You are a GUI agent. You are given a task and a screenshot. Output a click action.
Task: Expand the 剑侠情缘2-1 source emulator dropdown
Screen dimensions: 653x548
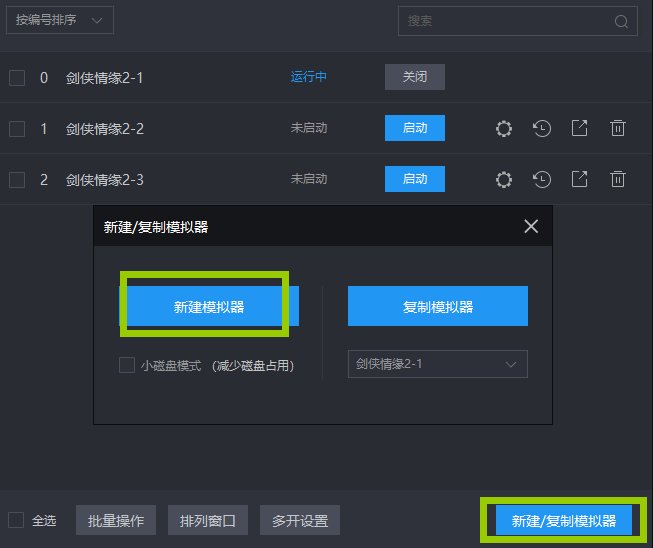(438, 364)
